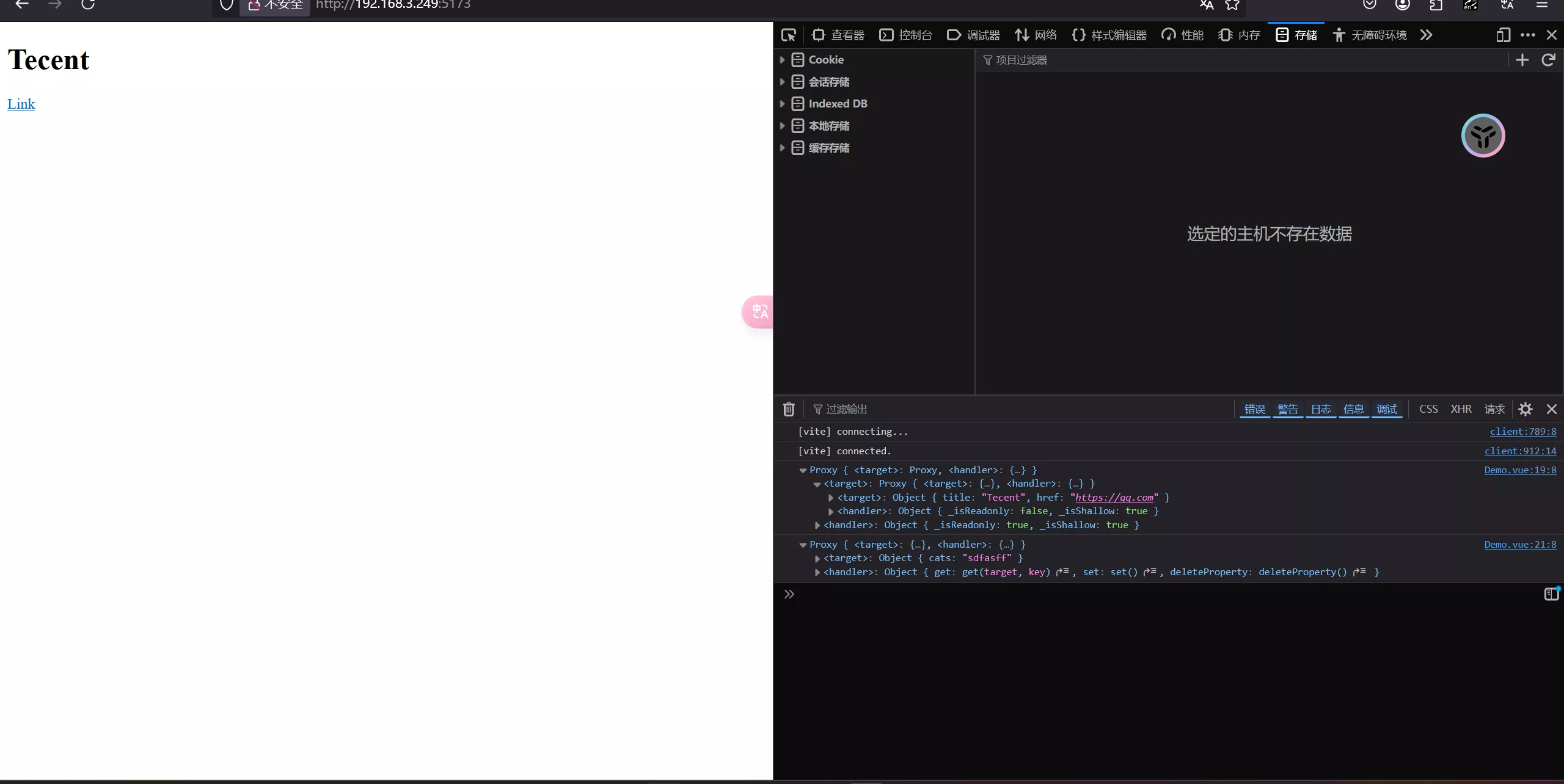
Task: Enable the XHR filter
Action: click(1461, 409)
